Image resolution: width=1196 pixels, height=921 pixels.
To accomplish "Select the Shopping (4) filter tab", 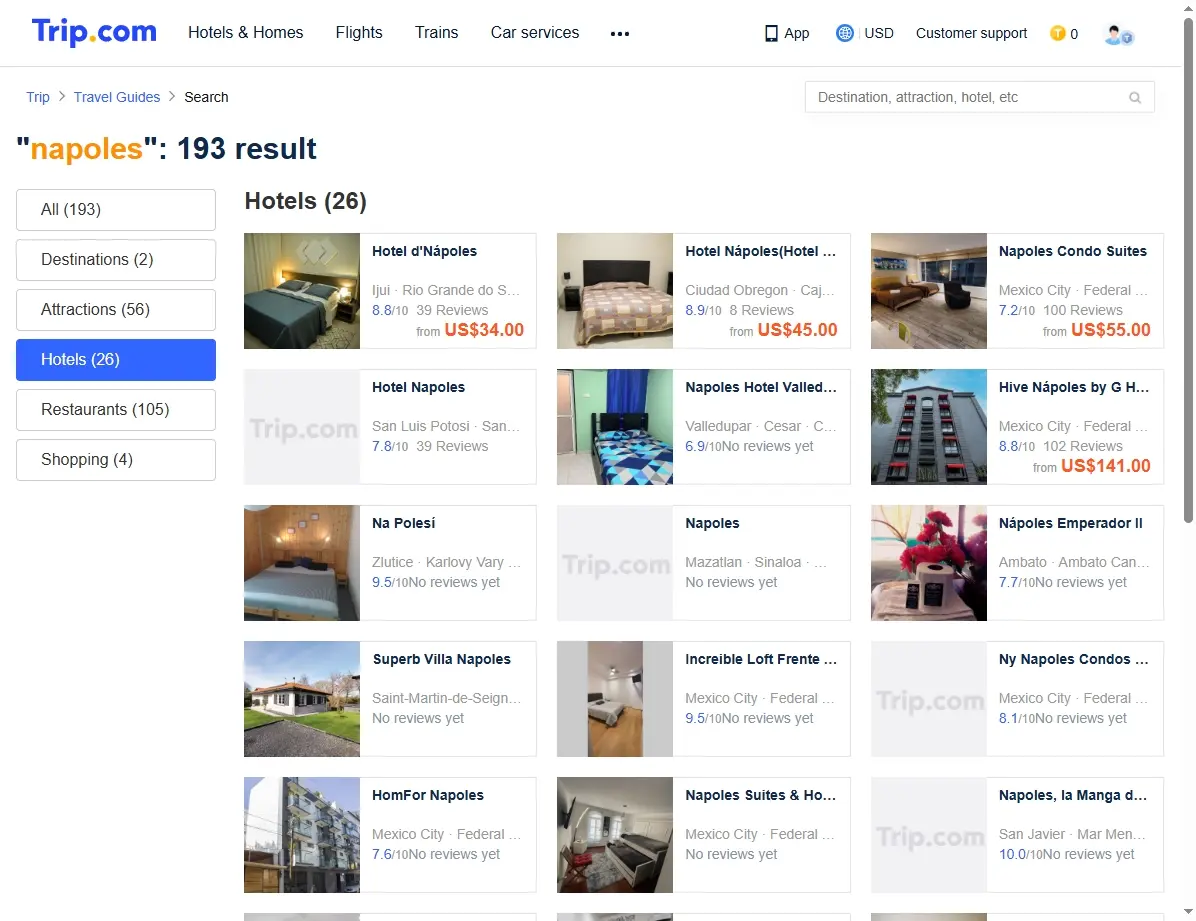I will 116,459.
